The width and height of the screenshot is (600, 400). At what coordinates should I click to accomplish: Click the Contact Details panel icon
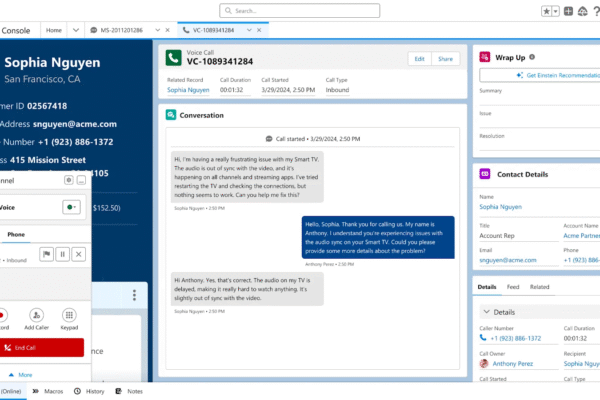(485, 174)
